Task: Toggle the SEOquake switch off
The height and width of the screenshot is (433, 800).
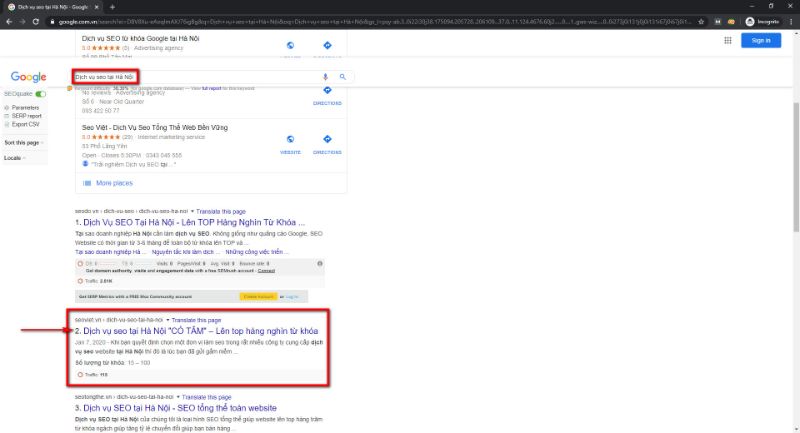Action: pos(40,94)
